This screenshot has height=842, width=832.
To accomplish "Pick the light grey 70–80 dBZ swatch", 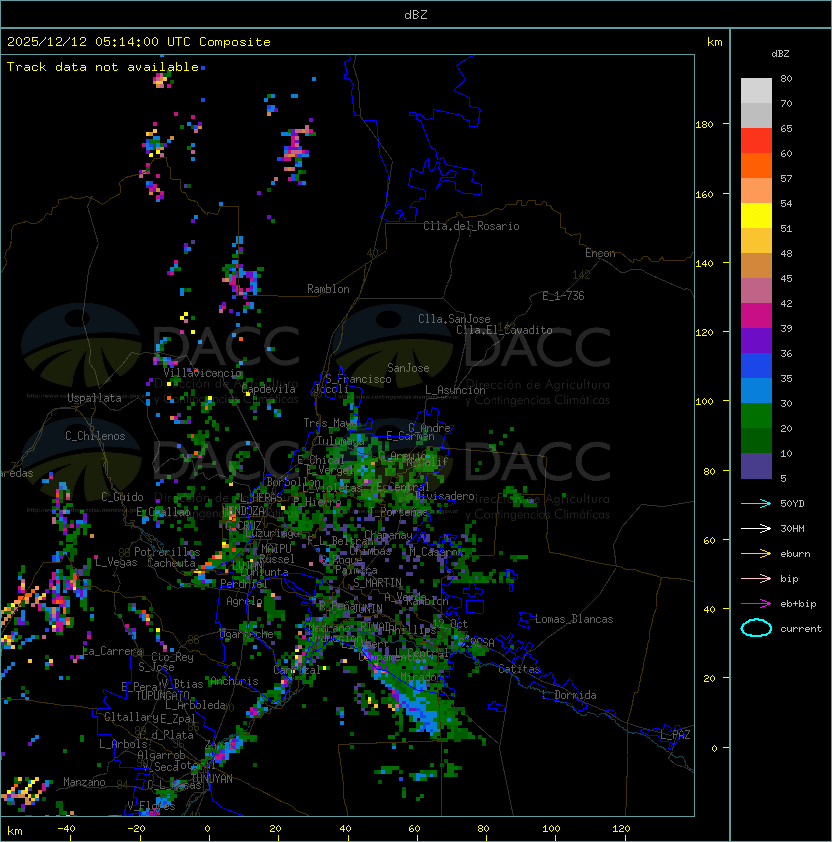I will (x=756, y=90).
